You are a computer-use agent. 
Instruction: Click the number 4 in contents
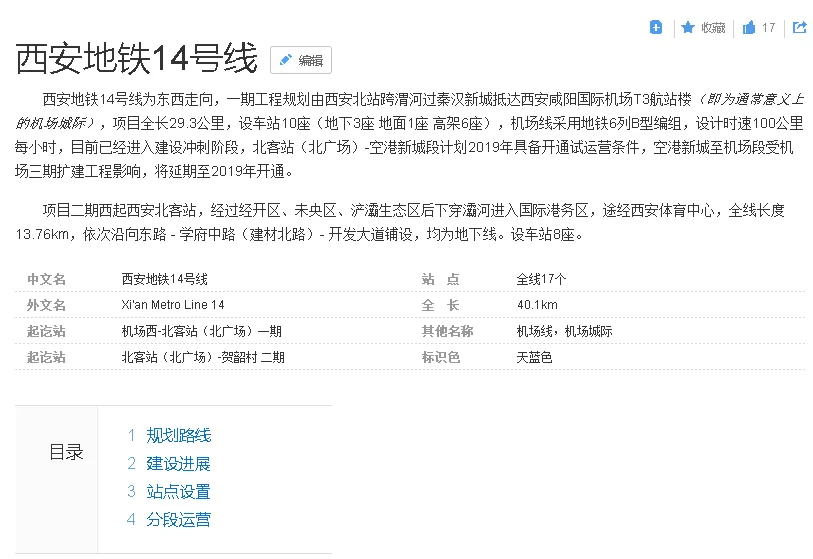coord(131,519)
